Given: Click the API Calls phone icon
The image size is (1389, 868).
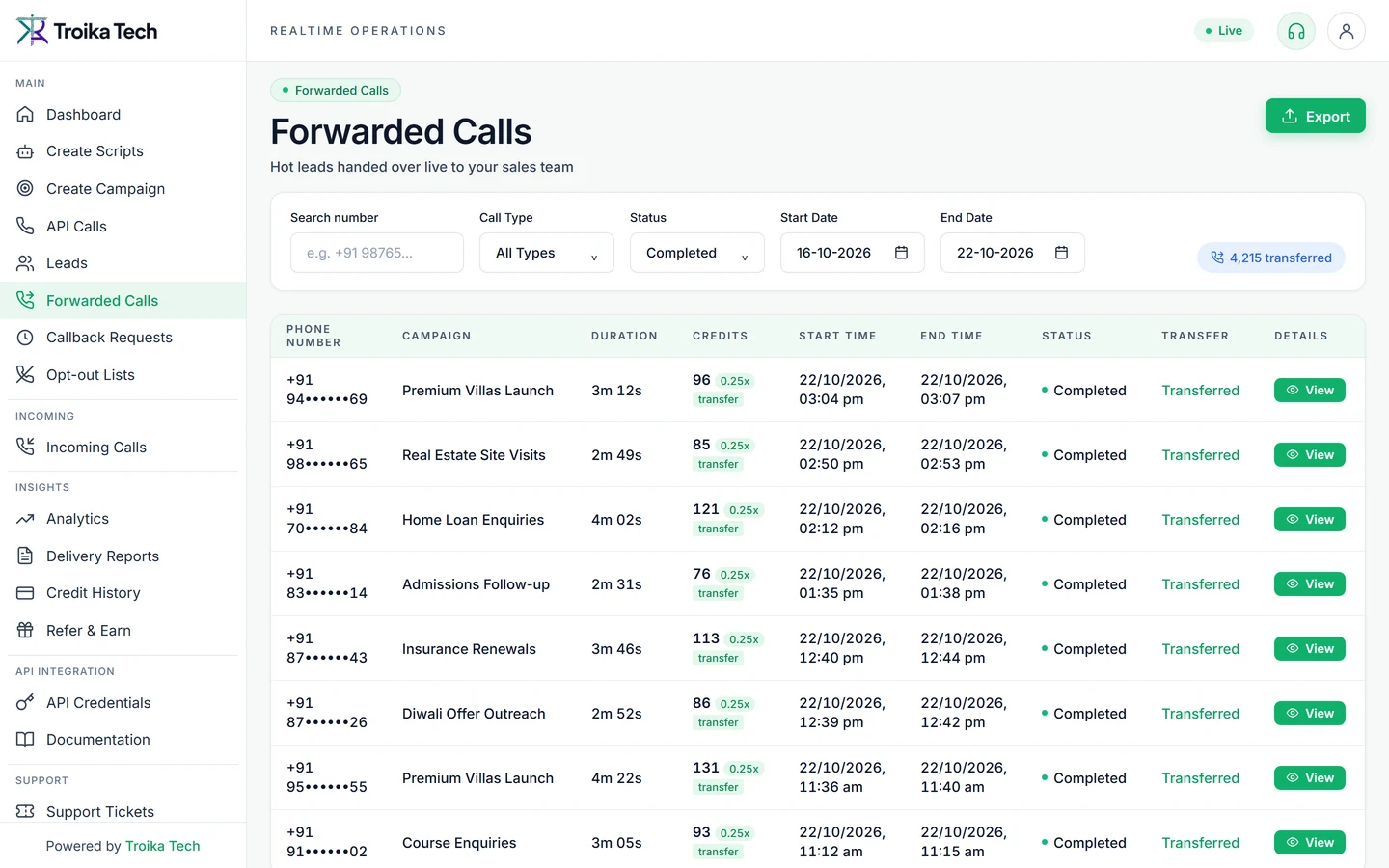Looking at the screenshot, I should [25, 226].
